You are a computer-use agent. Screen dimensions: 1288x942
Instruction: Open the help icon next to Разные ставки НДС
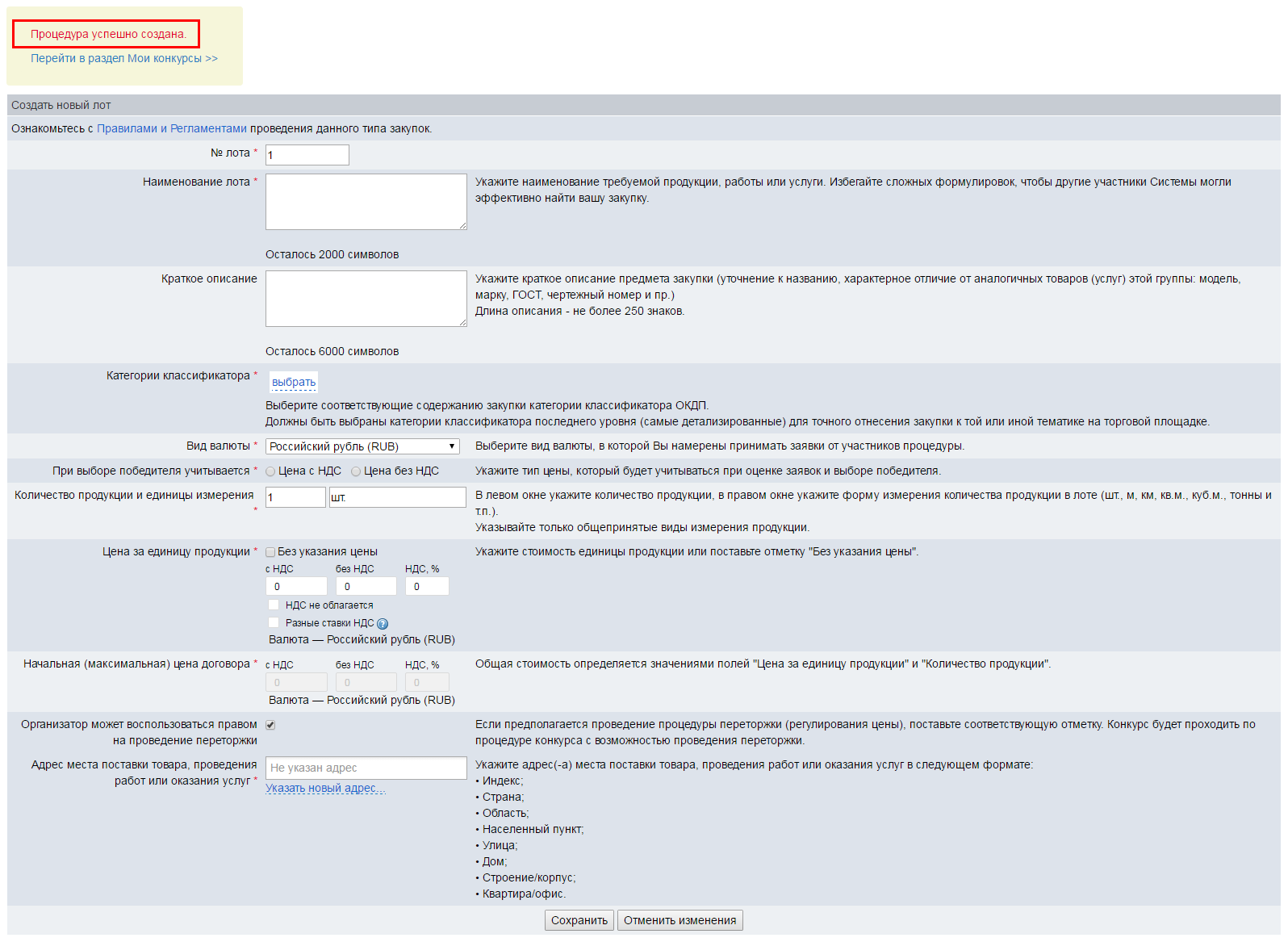(x=383, y=623)
